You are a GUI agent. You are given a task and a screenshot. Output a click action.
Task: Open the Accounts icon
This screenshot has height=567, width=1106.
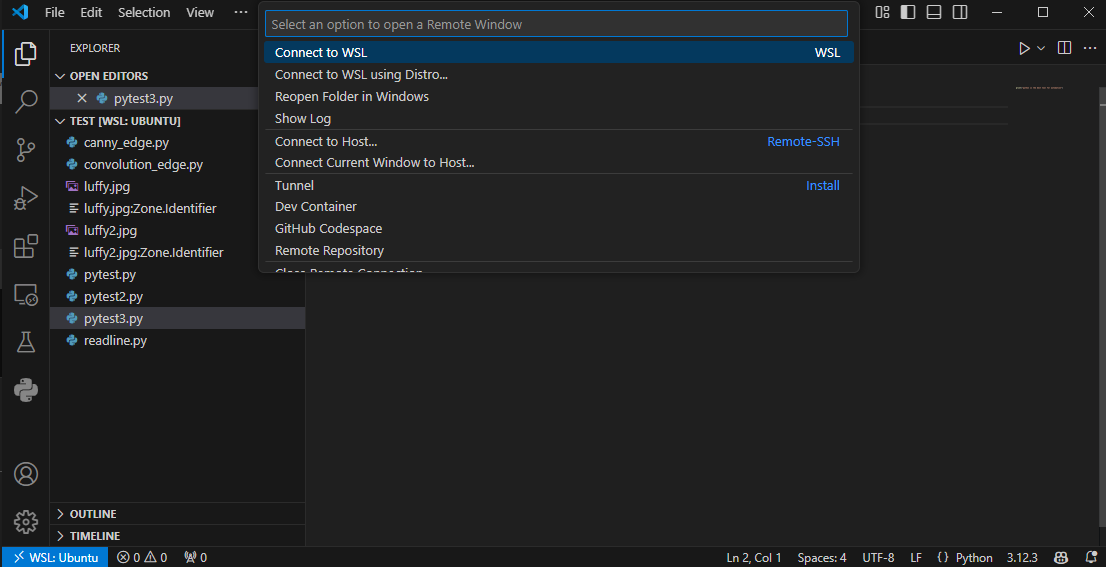coord(25,474)
